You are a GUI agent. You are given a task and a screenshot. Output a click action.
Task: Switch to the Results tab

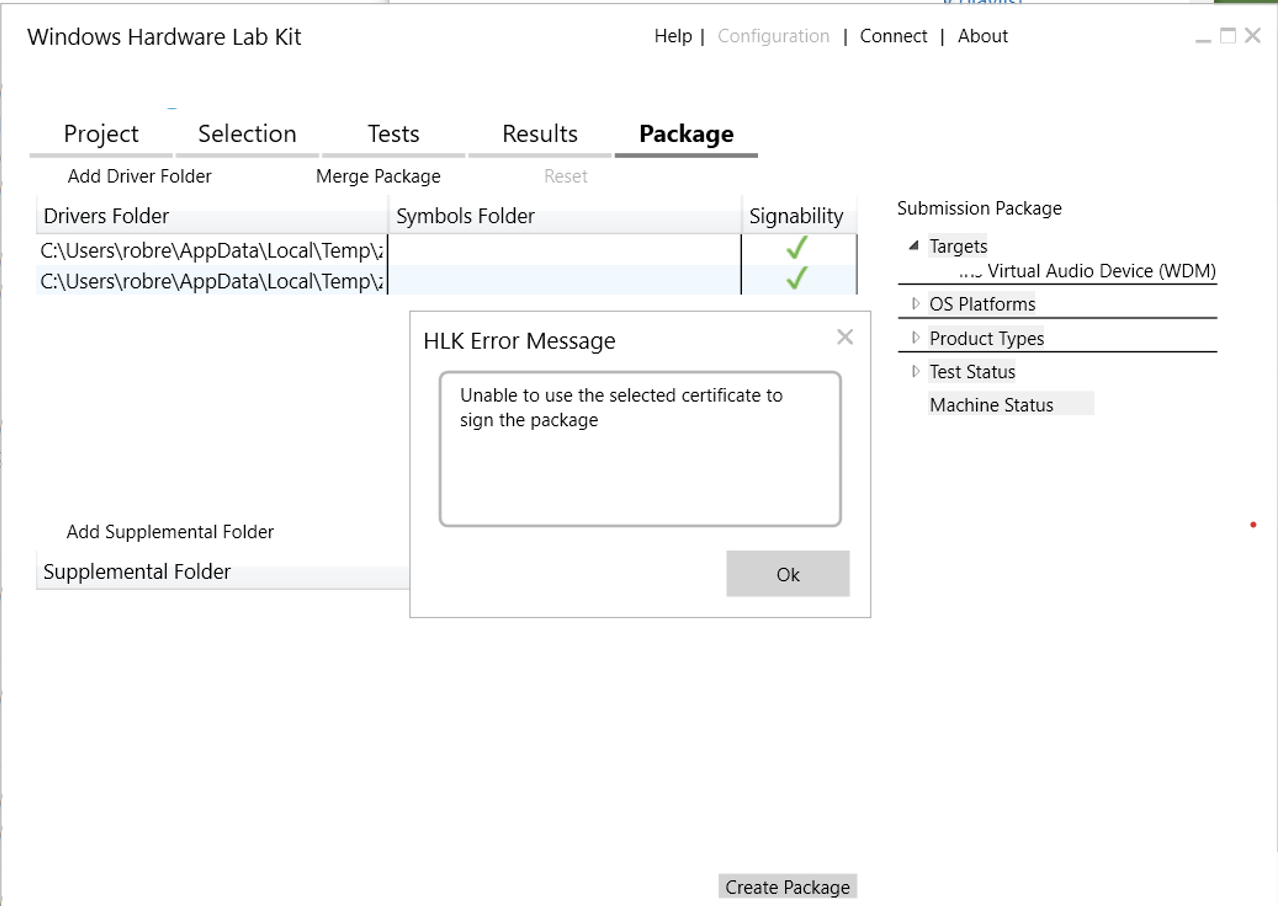pos(539,133)
